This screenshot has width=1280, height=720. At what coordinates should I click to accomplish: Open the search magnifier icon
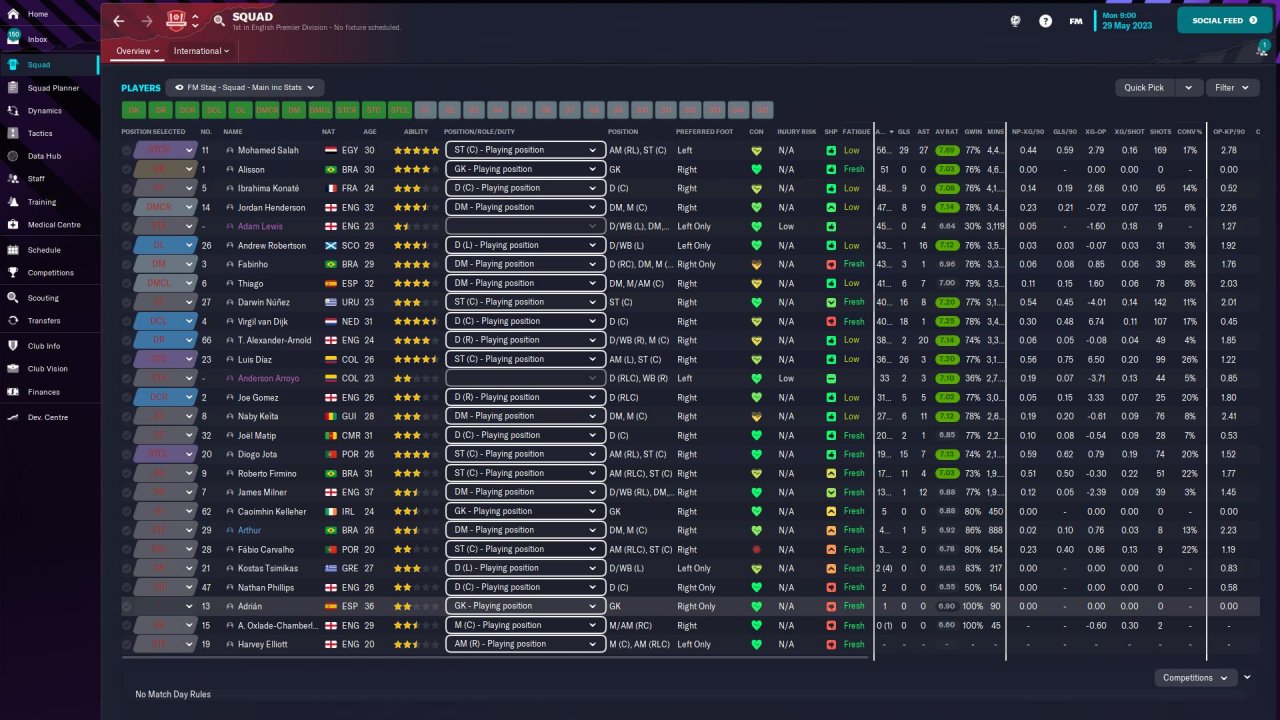[219, 21]
